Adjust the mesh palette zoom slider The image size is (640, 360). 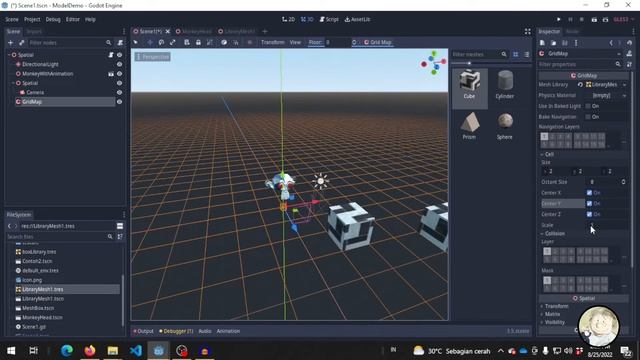tap(469, 63)
